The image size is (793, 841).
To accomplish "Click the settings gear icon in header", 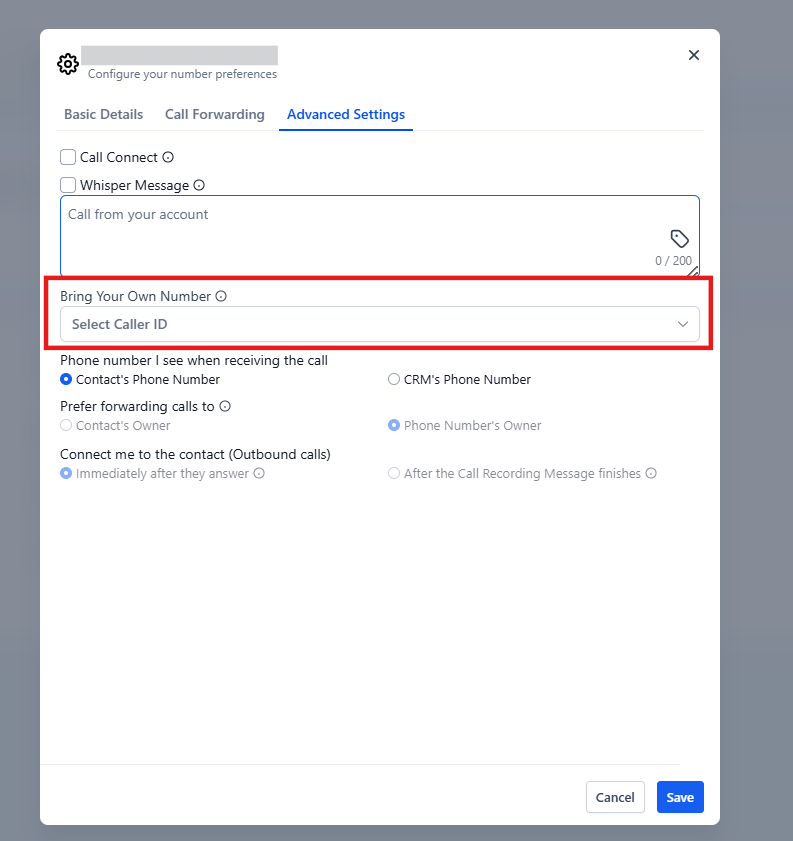I will (x=68, y=64).
